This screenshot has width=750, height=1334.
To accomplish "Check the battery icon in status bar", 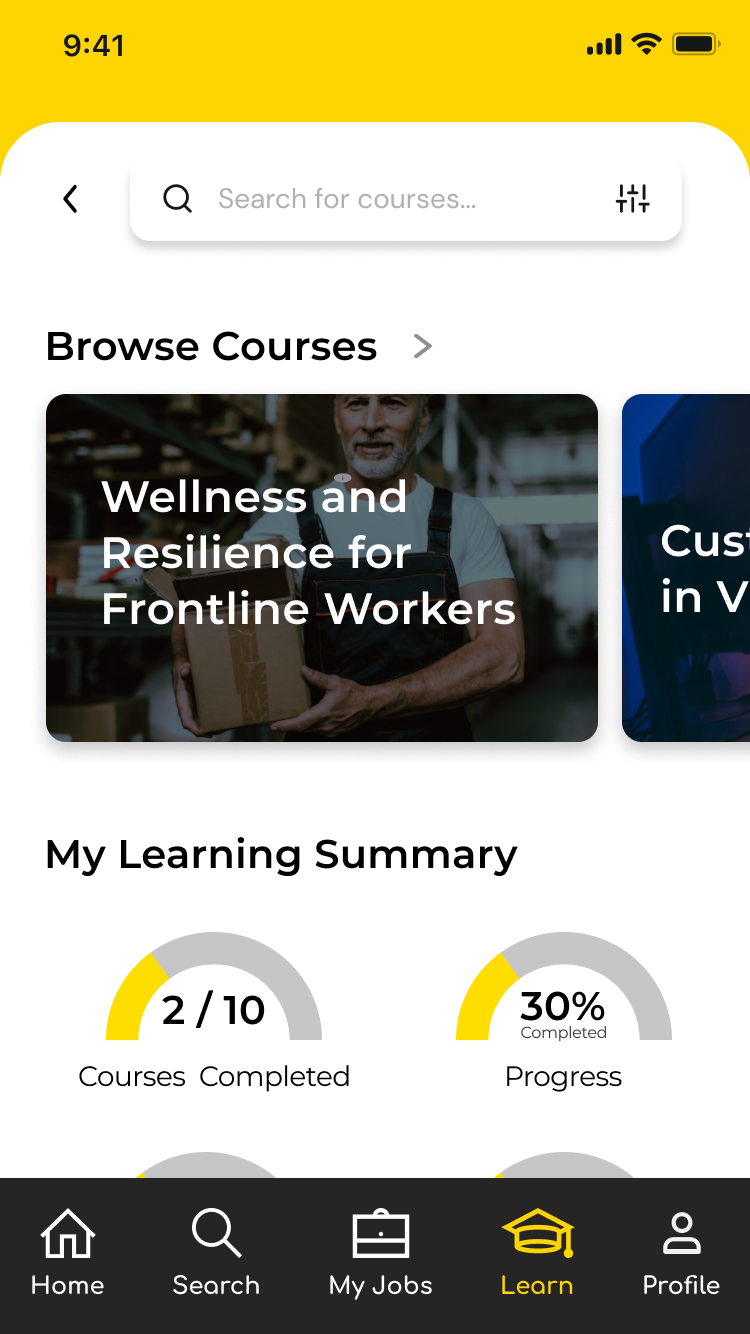I will pos(696,45).
